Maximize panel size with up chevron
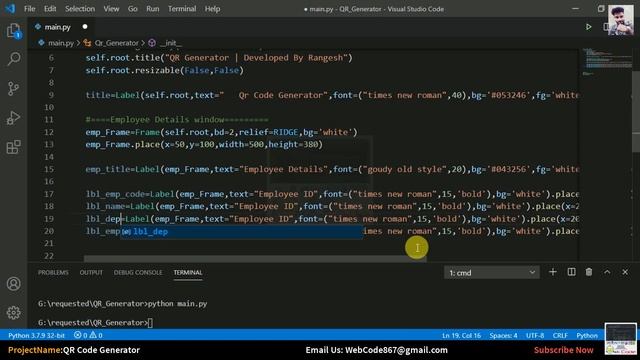The image size is (640, 360). [607, 272]
